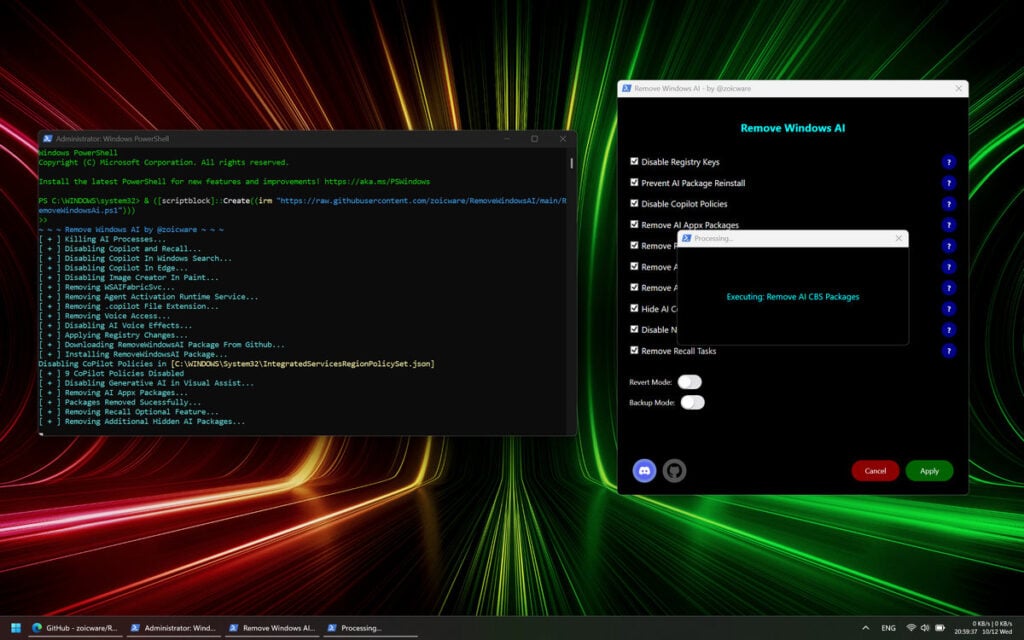Open the GitHub repository icon
The width and height of the screenshot is (1024, 640).
675,470
